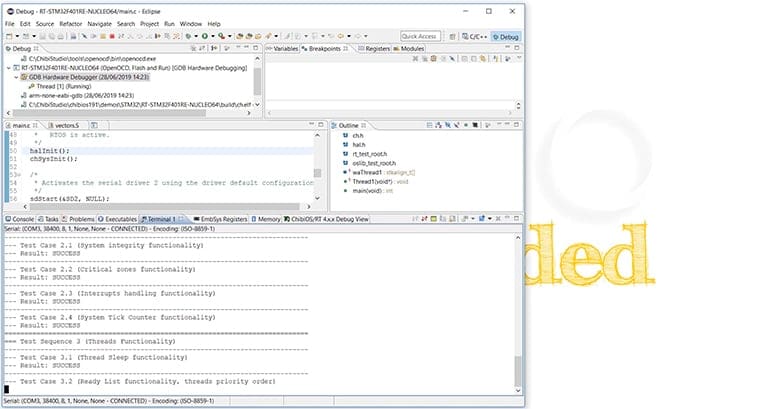Screen dimensions: 768x409
Task: Click the Remove All Breakpoints icon
Action: click(x=425, y=59)
